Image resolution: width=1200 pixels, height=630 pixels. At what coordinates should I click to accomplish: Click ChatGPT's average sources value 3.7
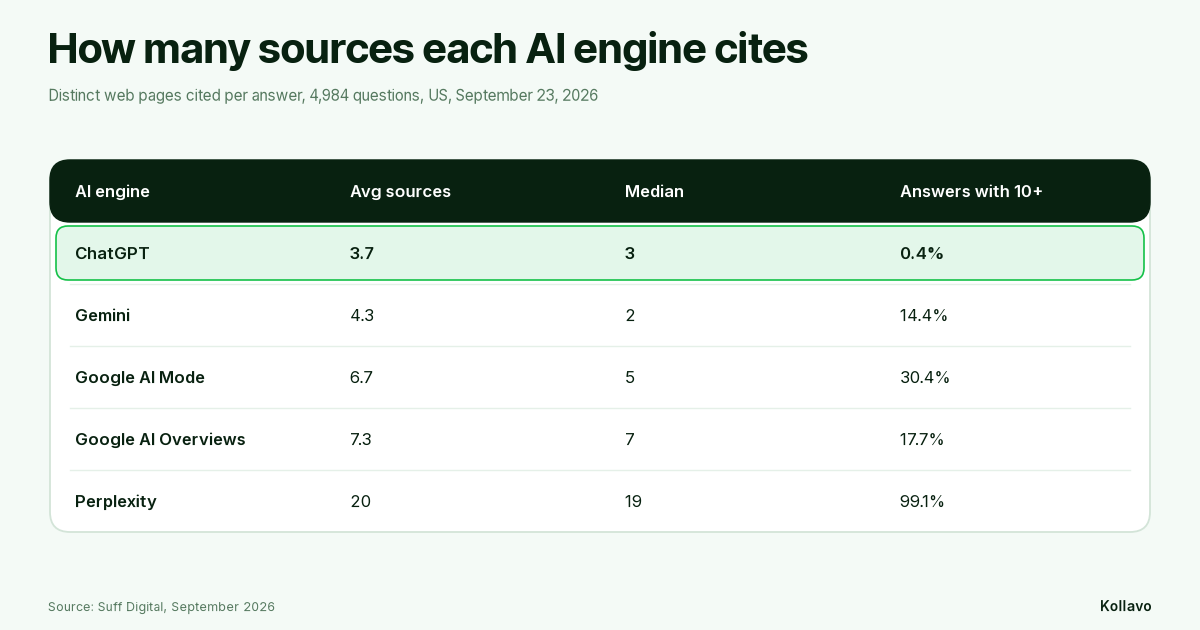coord(362,253)
